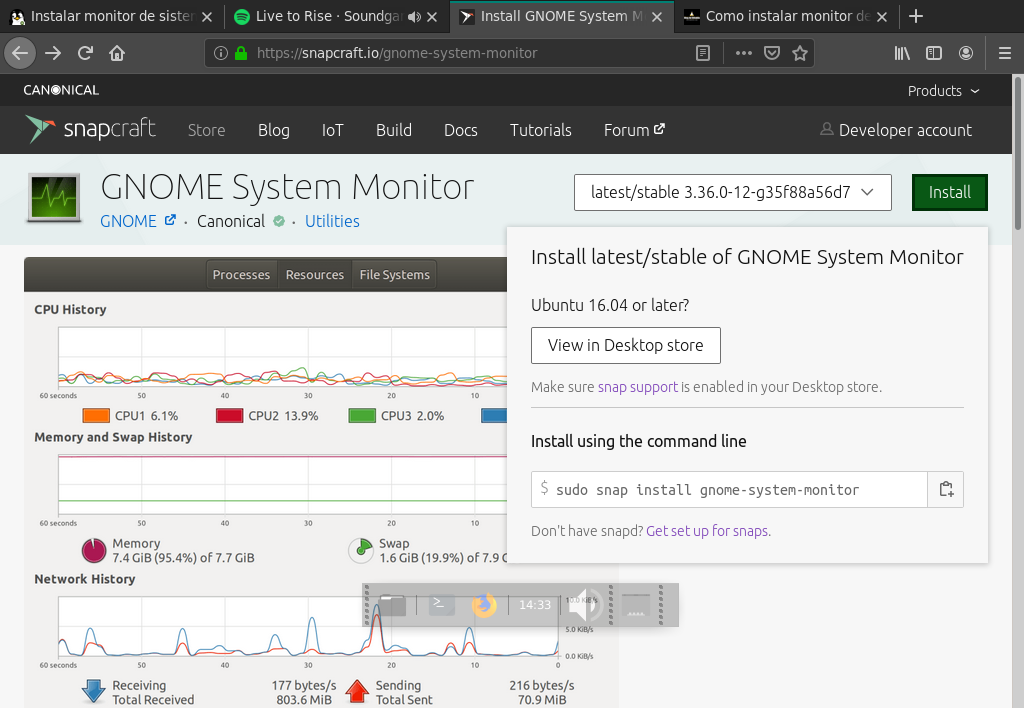The width and height of the screenshot is (1024, 708).
Task: Click the red Sending up-arrow icon
Action: click(357, 691)
